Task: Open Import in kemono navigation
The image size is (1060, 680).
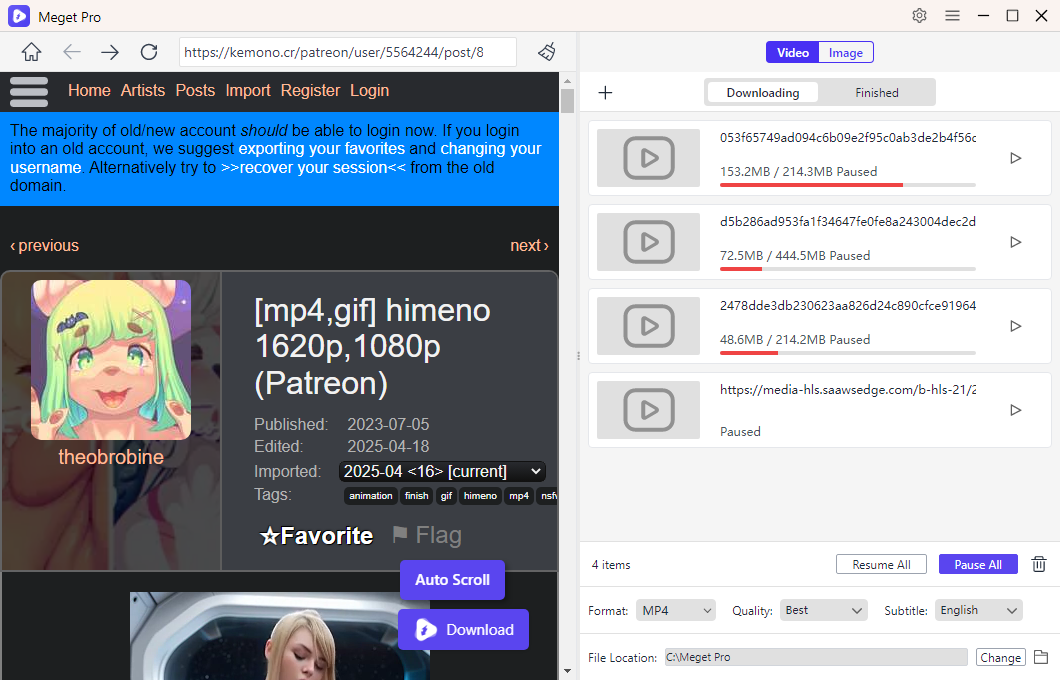Action: (247, 91)
